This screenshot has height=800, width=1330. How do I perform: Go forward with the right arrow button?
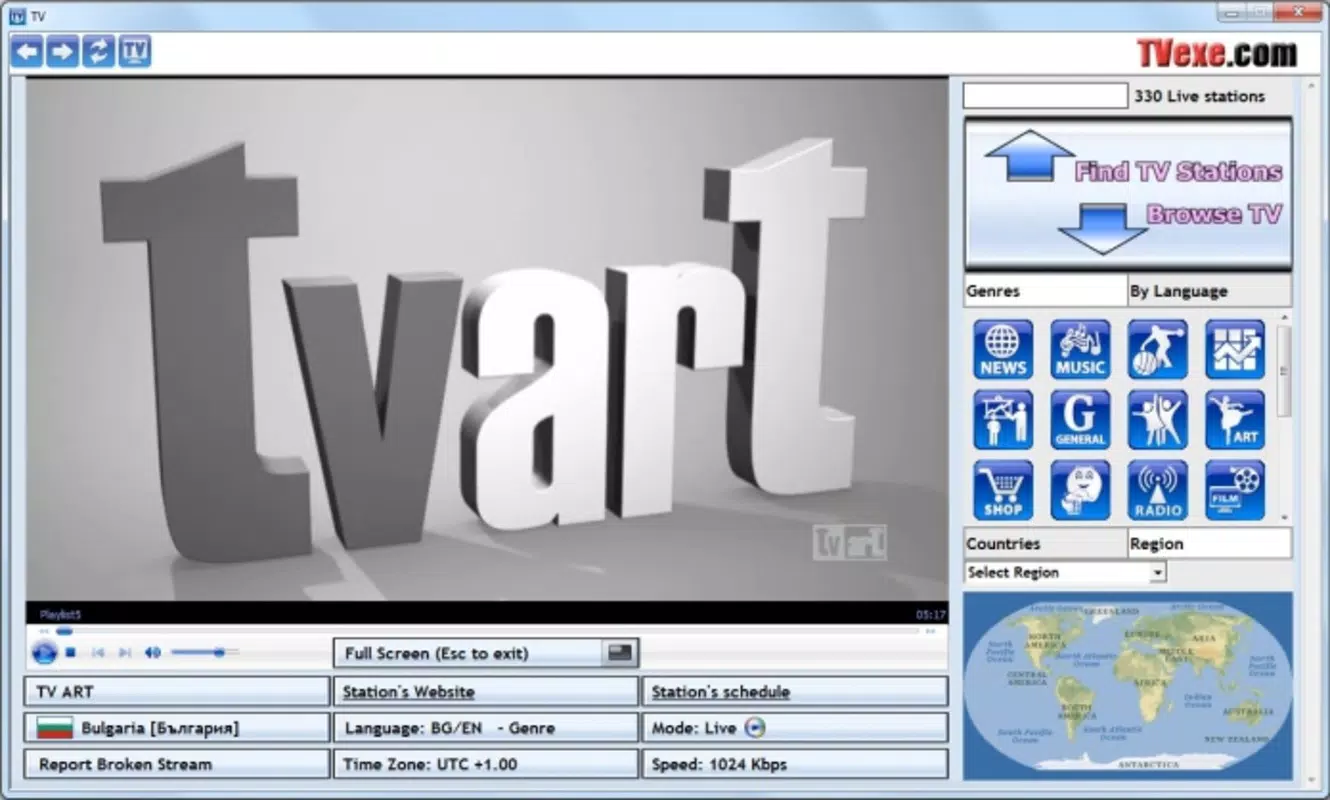tap(62, 51)
